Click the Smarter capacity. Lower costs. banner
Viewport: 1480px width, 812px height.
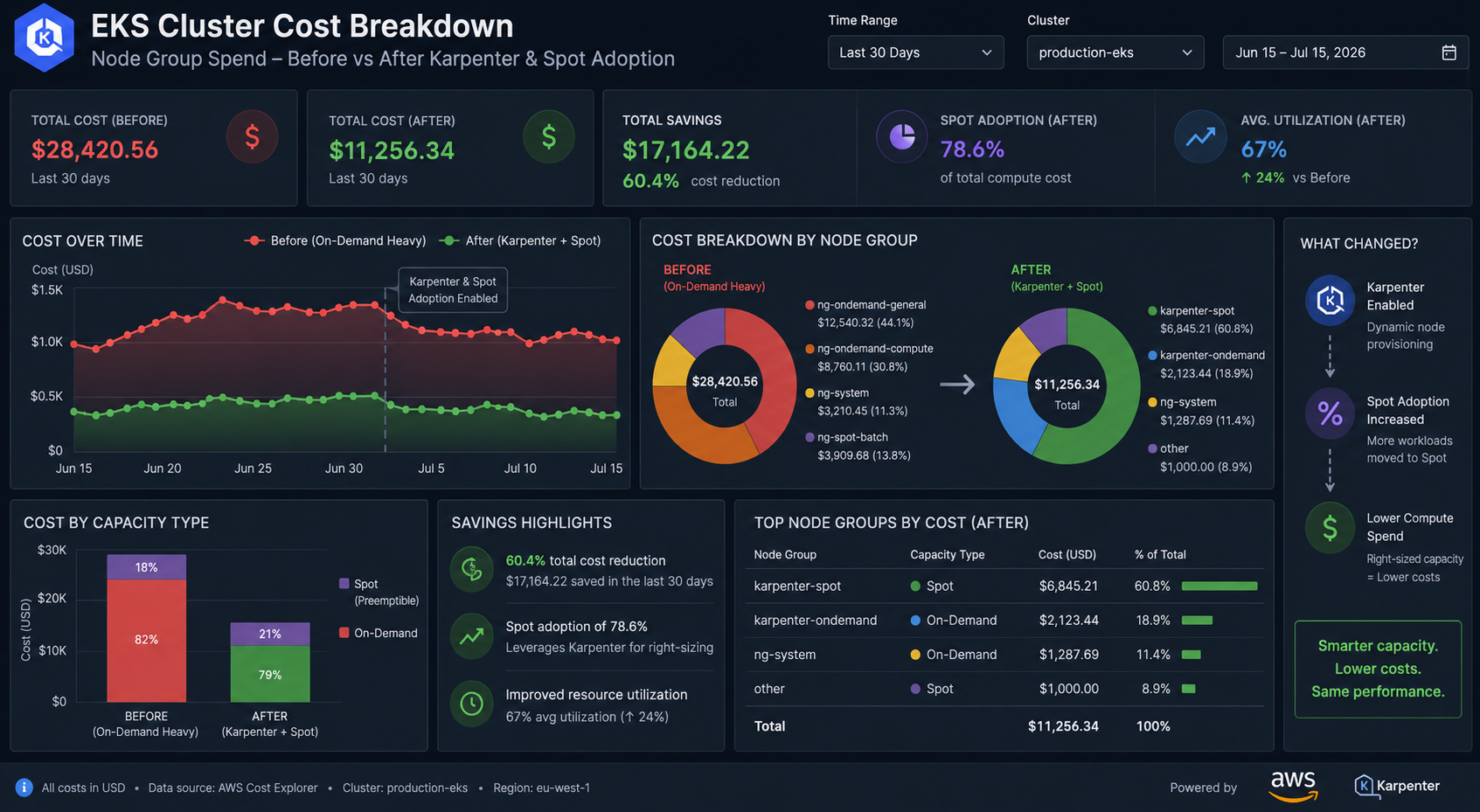click(1378, 669)
